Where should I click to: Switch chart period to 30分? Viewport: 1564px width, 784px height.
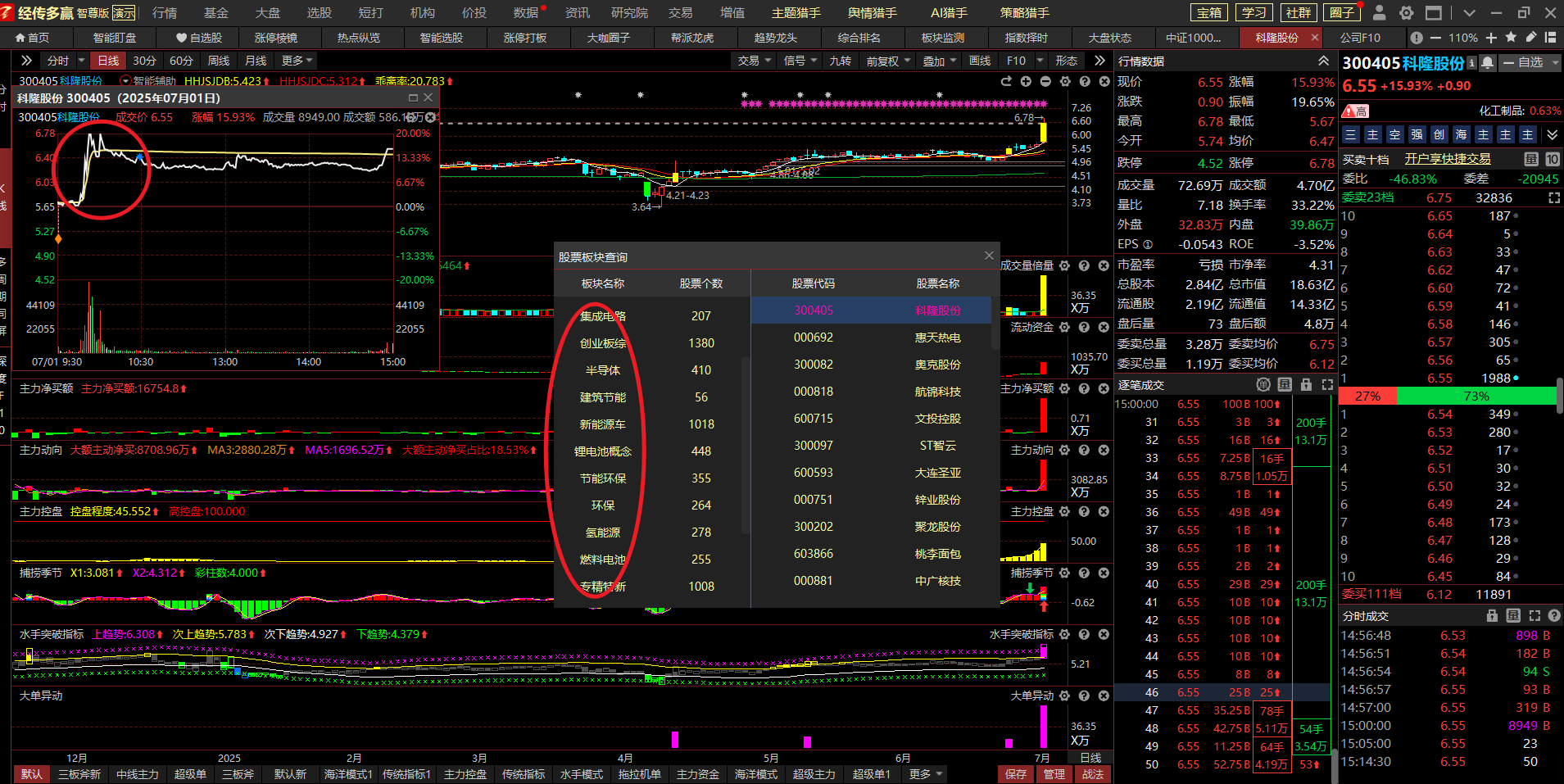click(x=144, y=61)
